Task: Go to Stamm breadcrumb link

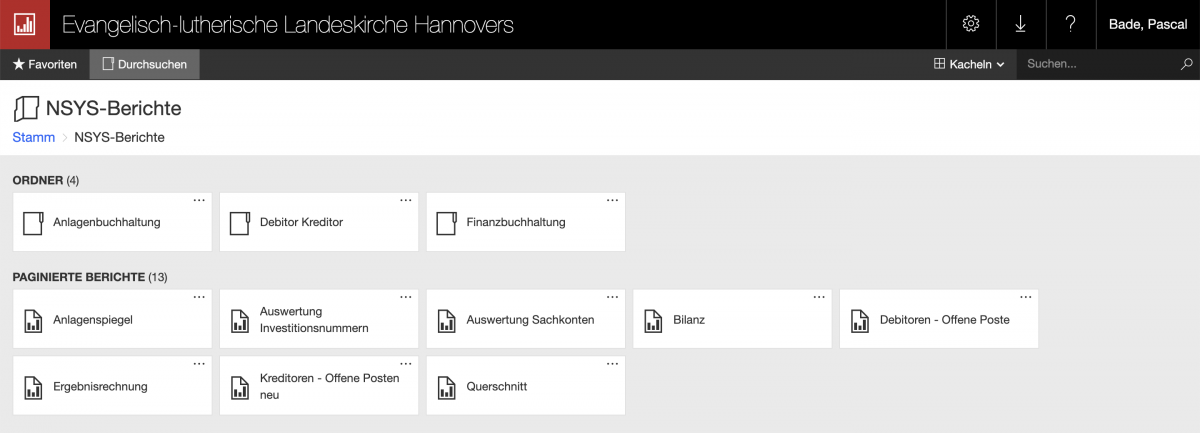Action: pyautogui.click(x=33, y=137)
